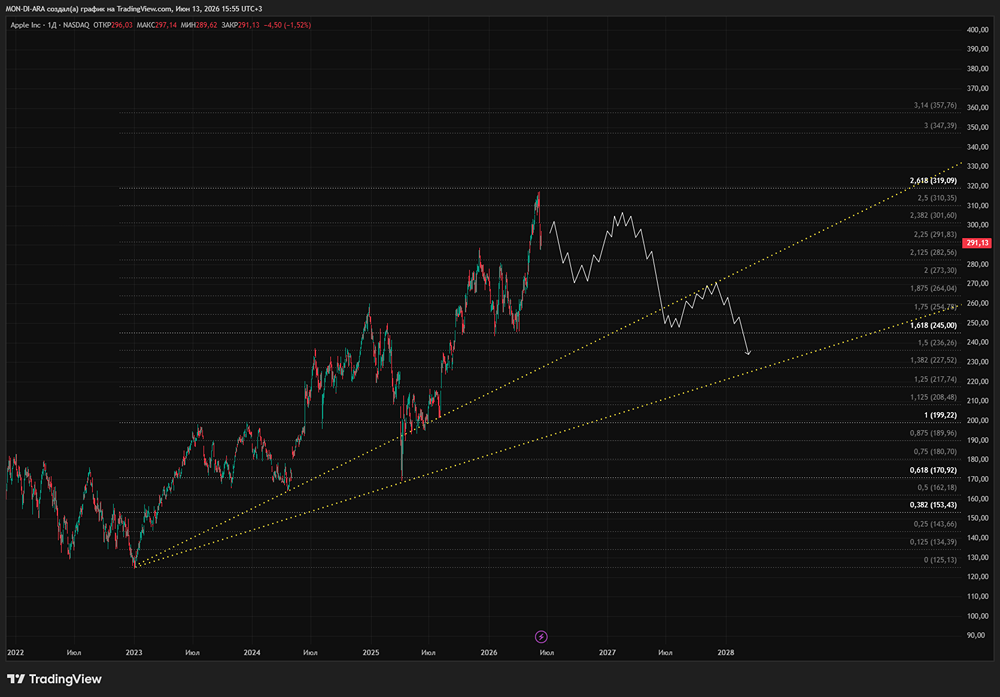Click the 200,00 price axis label

point(978,420)
